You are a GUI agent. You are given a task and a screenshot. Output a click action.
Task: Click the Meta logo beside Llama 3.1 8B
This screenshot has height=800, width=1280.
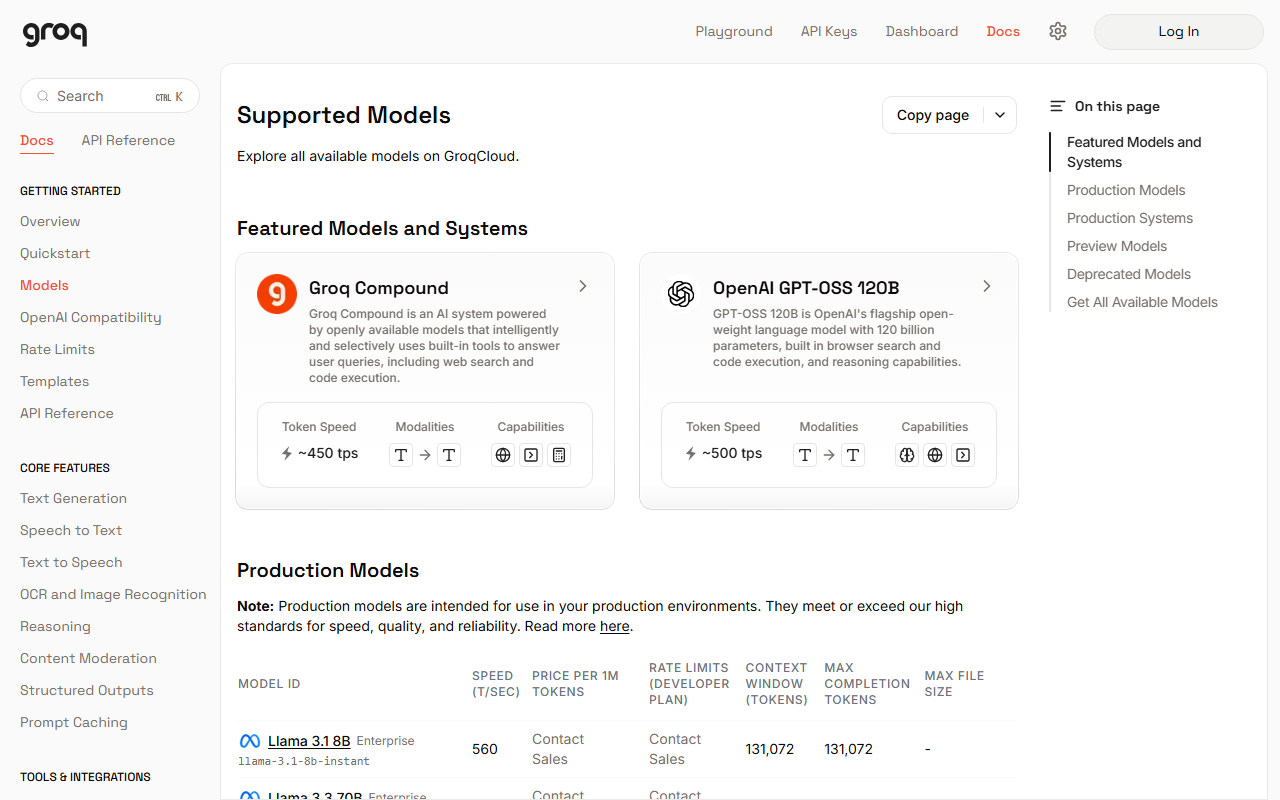pyautogui.click(x=250, y=741)
